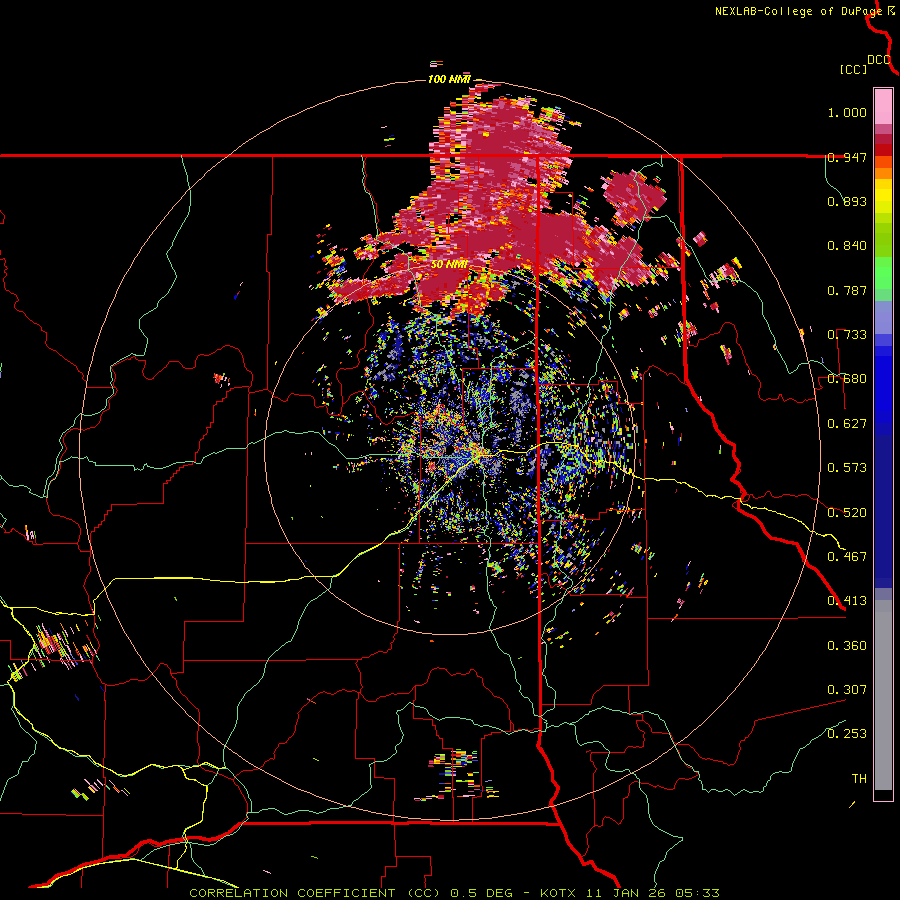Select the 1.000 legend value
Screen dimensions: 900x900
tap(847, 112)
